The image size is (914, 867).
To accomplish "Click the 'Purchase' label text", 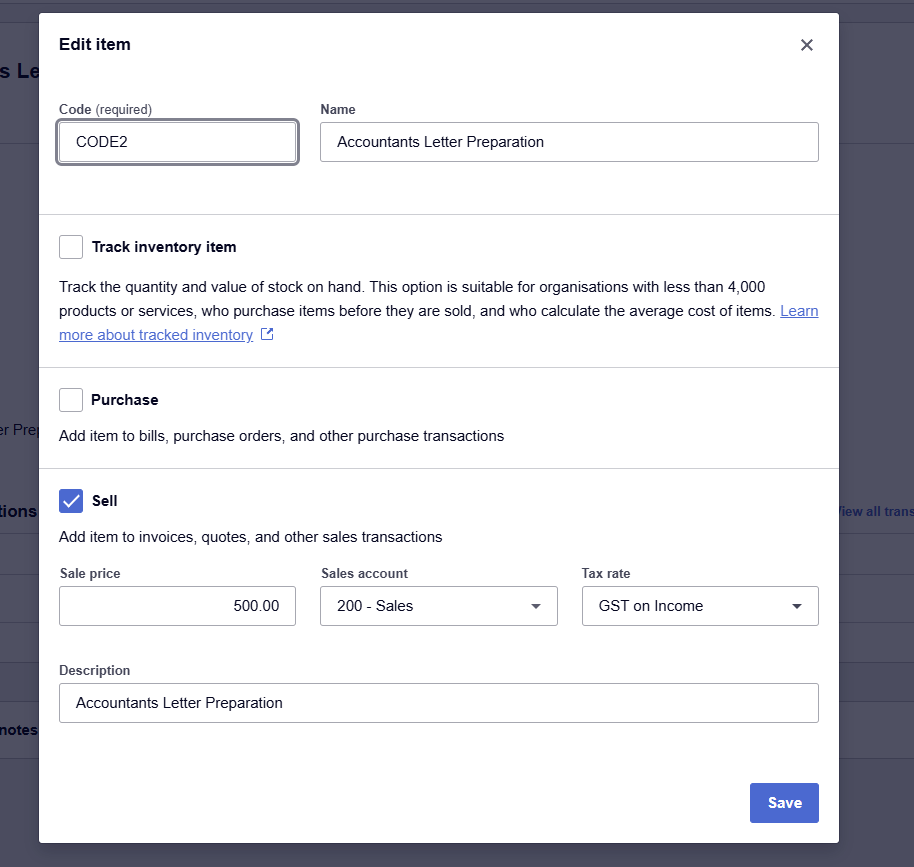I will 124,400.
